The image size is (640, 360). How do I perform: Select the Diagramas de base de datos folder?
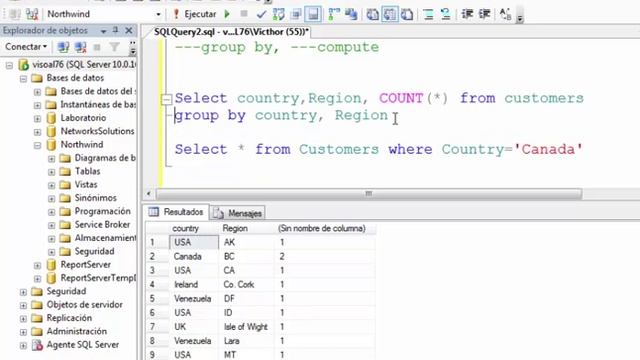(x=105, y=158)
